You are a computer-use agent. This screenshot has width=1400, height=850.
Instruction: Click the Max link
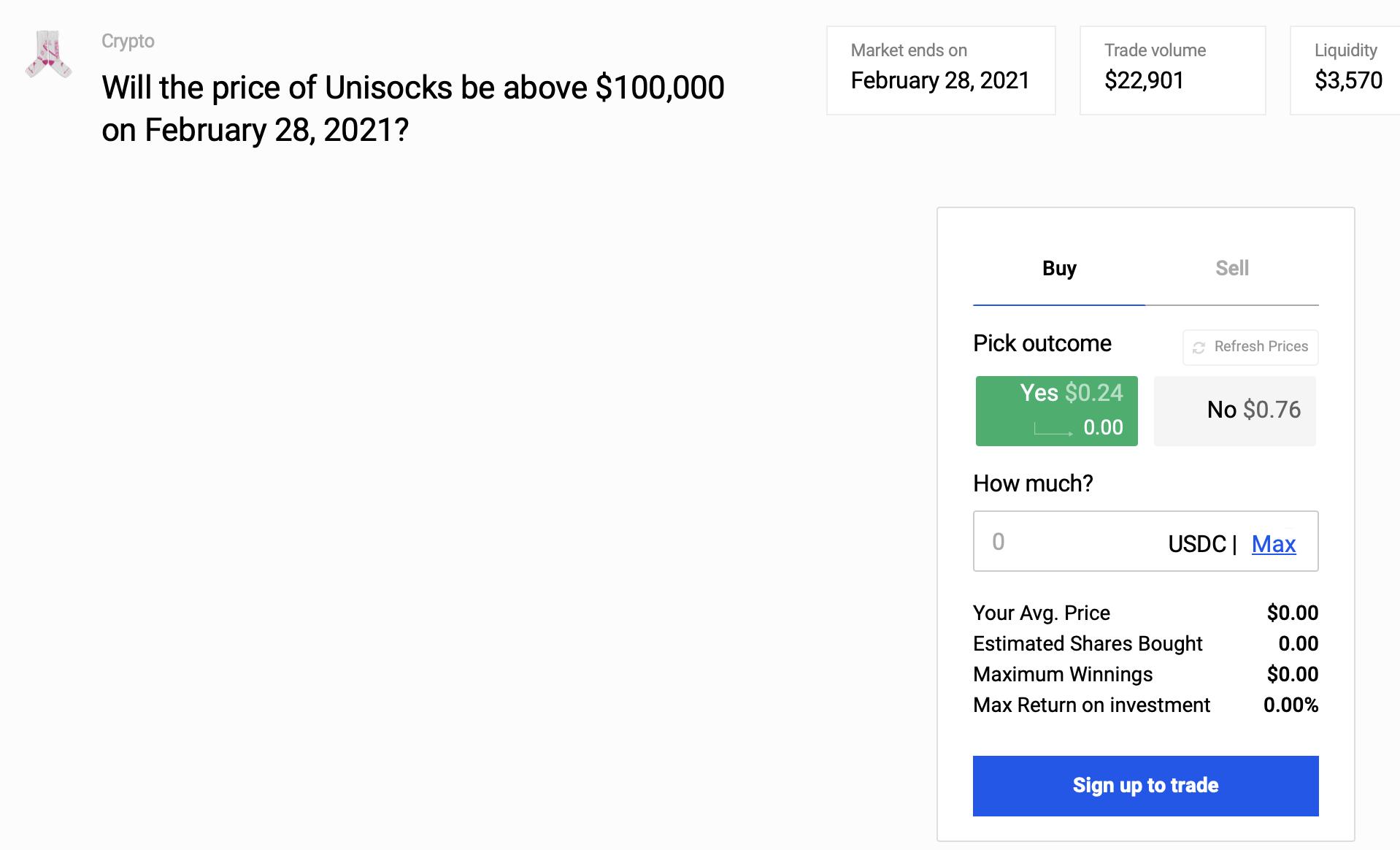pos(1273,544)
